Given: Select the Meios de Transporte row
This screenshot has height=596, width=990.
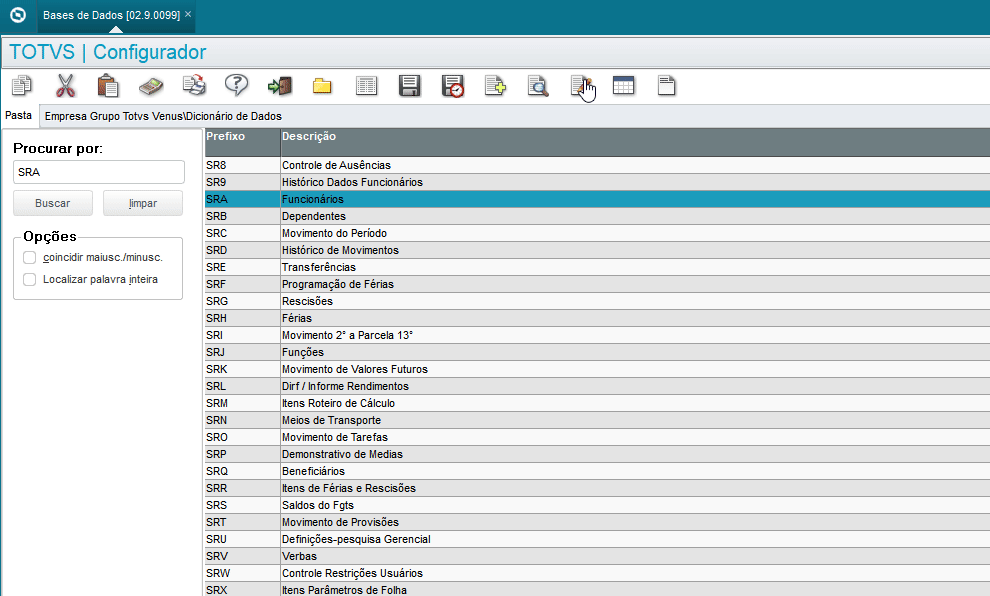Looking at the screenshot, I should [x=597, y=420].
